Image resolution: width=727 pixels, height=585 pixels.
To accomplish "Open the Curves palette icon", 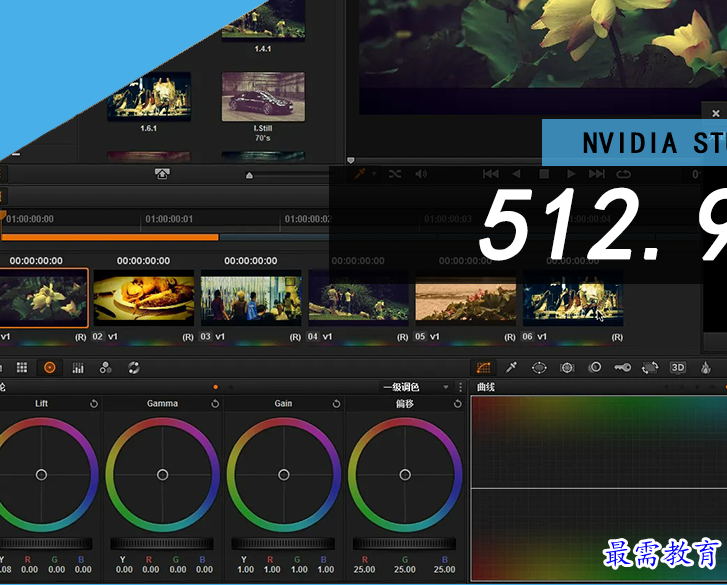I will click(483, 368).
